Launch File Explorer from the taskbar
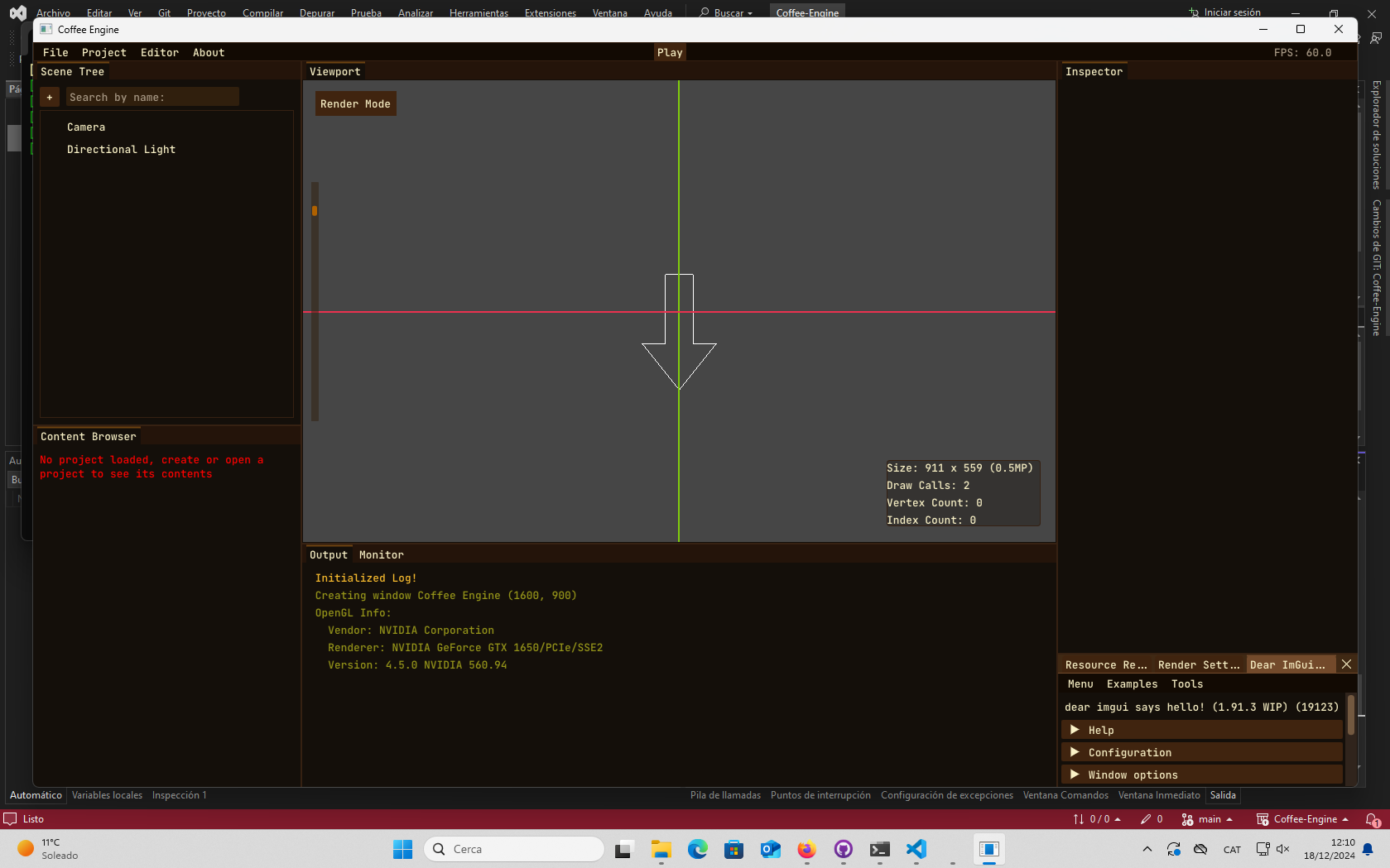The height and width of the screenshot is (868, 1390). click(x=661, y=849)
